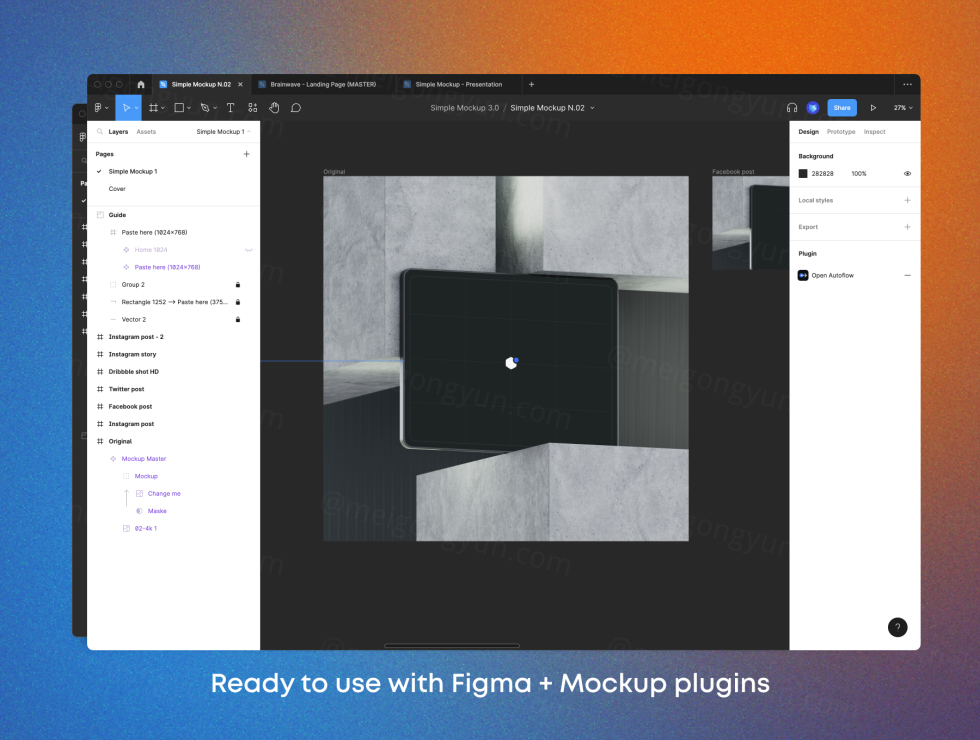The height and width of the screenshot is (740, 980).
Task: Expand the Simple Mockup 1 page selector
Action: [223, 132]
